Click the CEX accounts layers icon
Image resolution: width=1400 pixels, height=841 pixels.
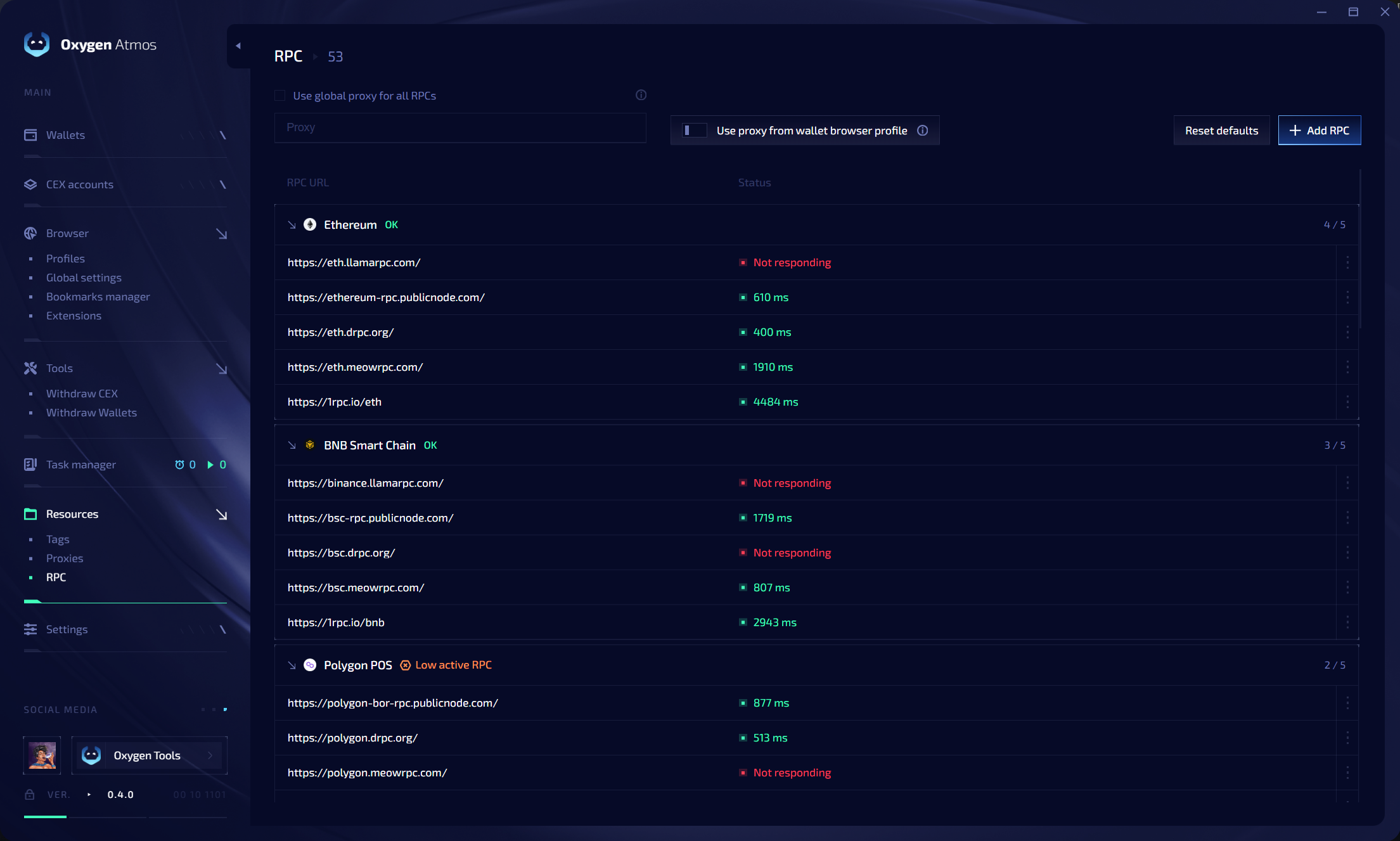click(30, 184)
